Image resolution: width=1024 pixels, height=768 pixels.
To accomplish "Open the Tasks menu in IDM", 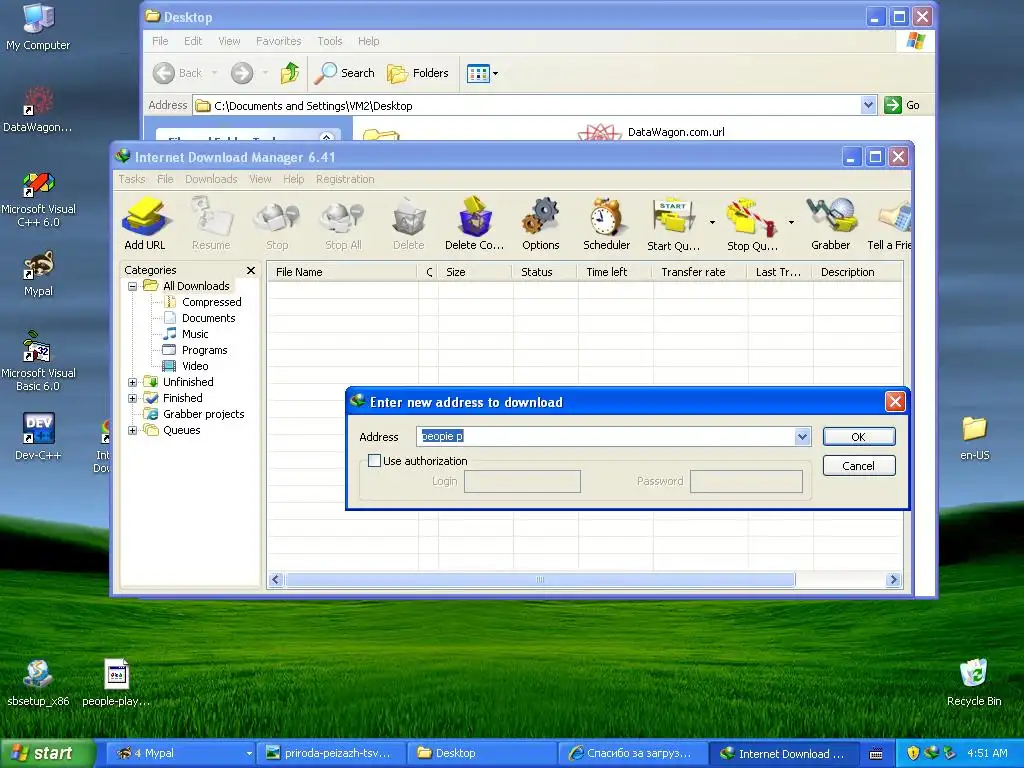I will coord(131,179).
